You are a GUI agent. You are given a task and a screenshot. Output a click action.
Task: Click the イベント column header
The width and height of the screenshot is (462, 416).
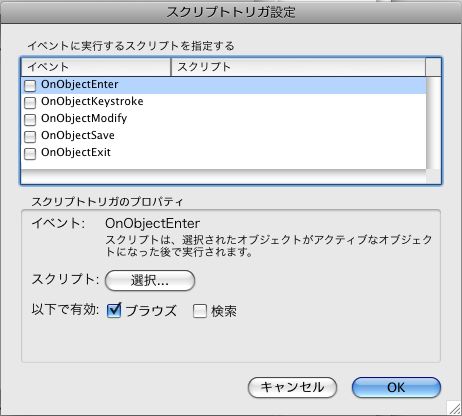point(96,67)
